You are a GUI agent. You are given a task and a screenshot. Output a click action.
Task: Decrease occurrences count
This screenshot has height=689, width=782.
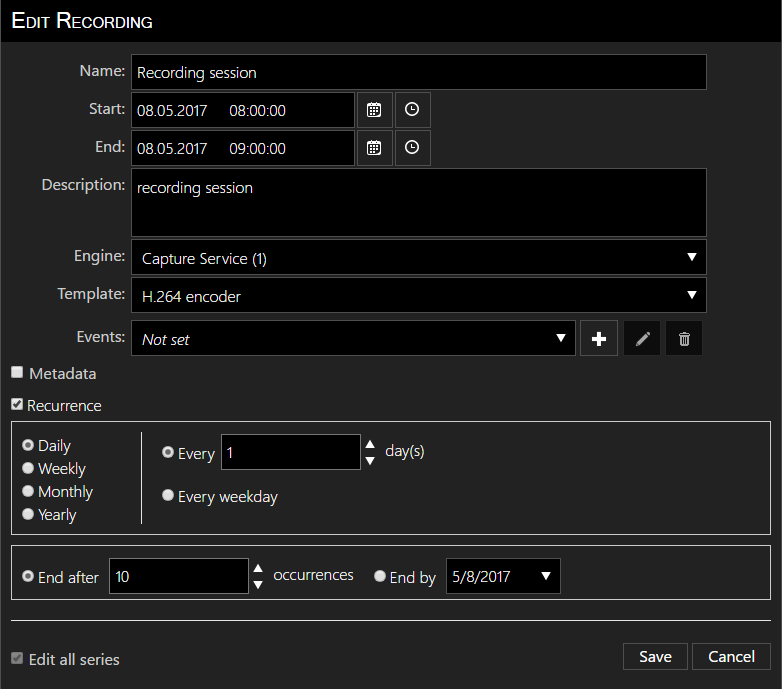click(x=258, y=585)
